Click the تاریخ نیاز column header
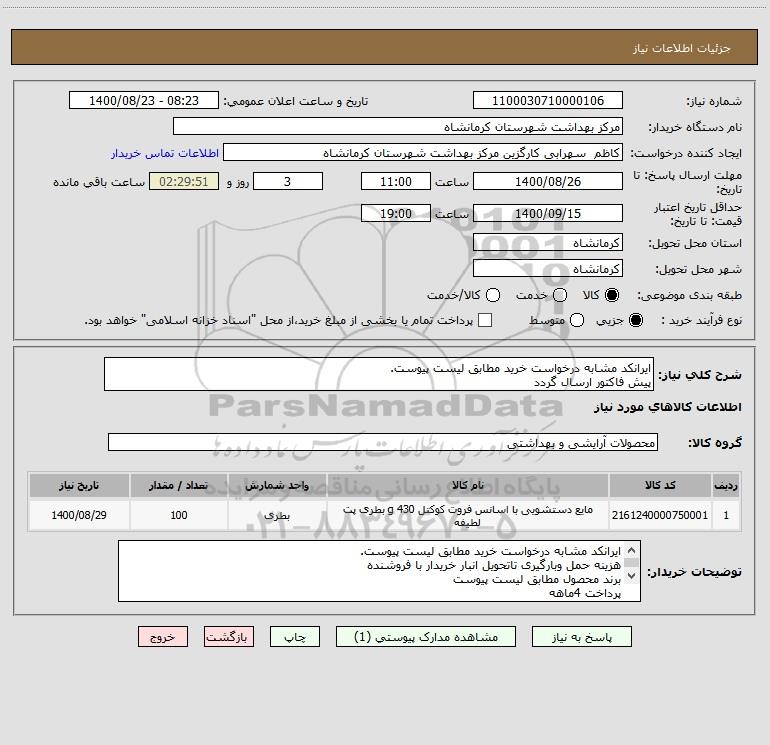The image size is (770, 745). coord(79,485)
